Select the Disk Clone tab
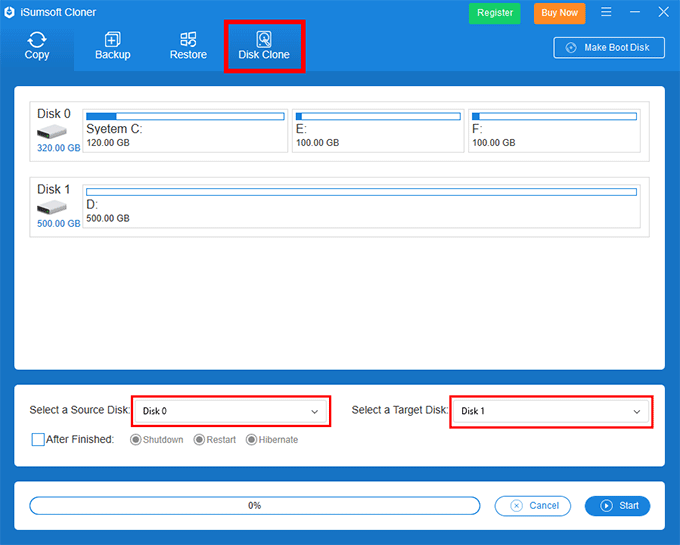The image size is (680, 545). pyautogui.click(x=264, y=46)
